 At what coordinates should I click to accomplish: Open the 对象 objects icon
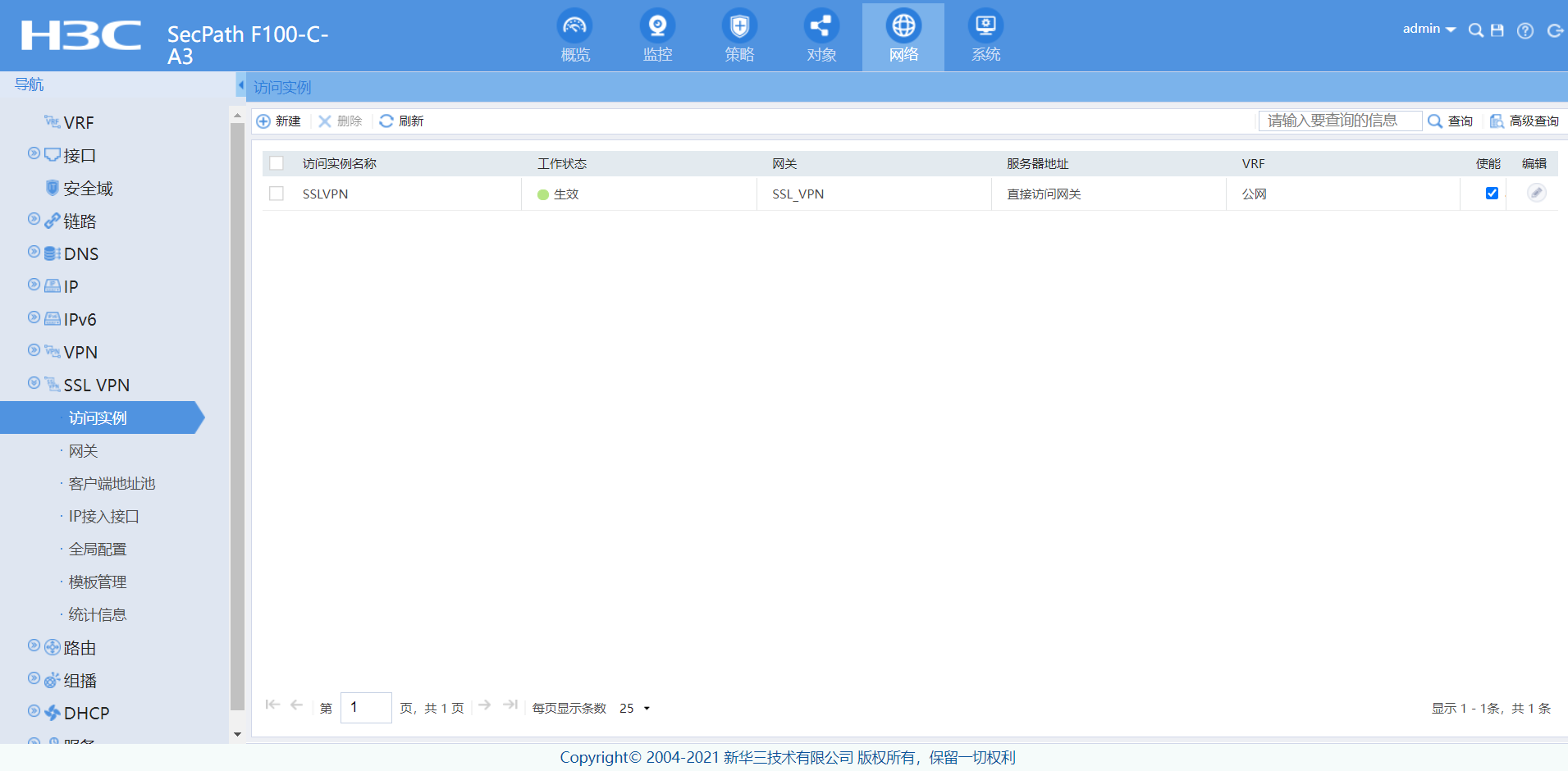click(821, 27)
